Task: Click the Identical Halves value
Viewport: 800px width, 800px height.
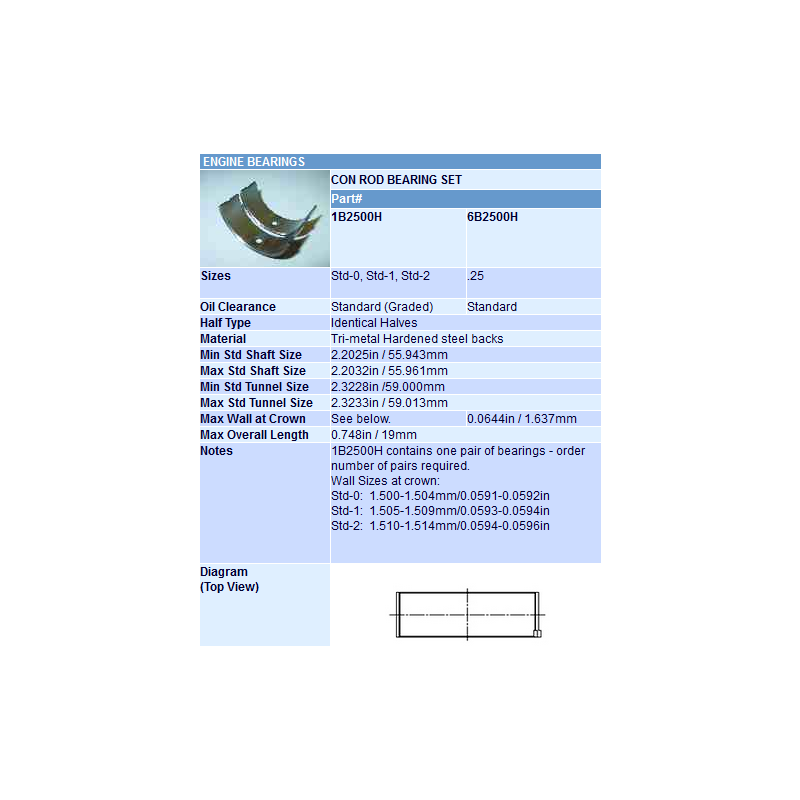Action: 374,323
